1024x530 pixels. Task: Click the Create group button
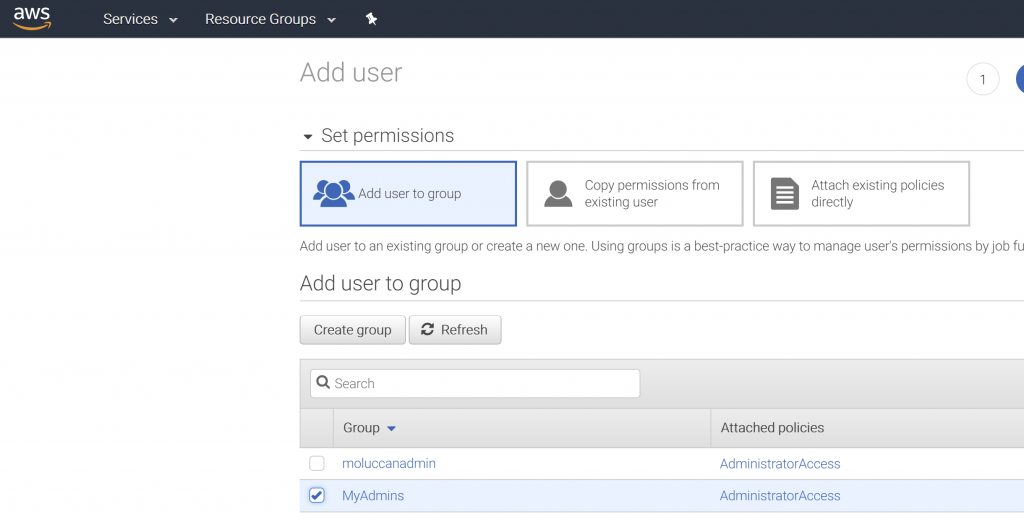tap(353, 330)
